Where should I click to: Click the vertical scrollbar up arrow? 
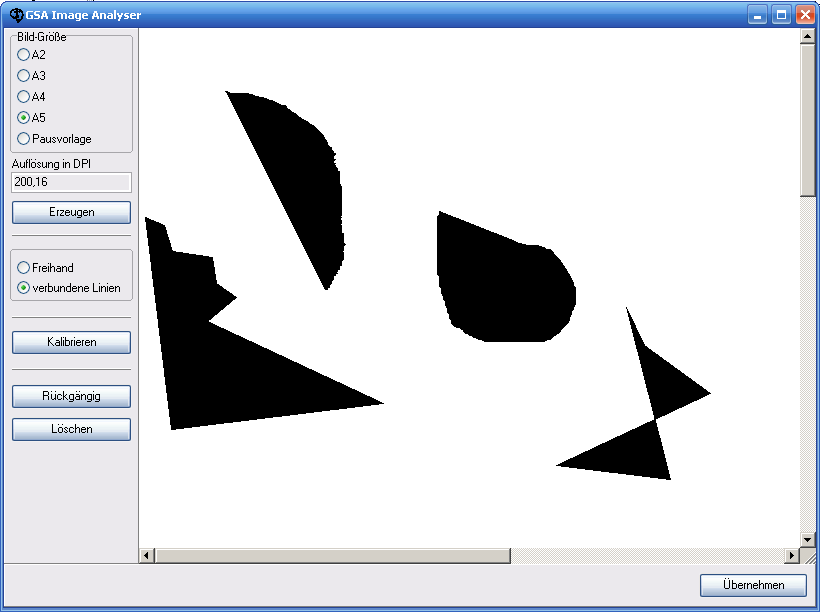808,37
